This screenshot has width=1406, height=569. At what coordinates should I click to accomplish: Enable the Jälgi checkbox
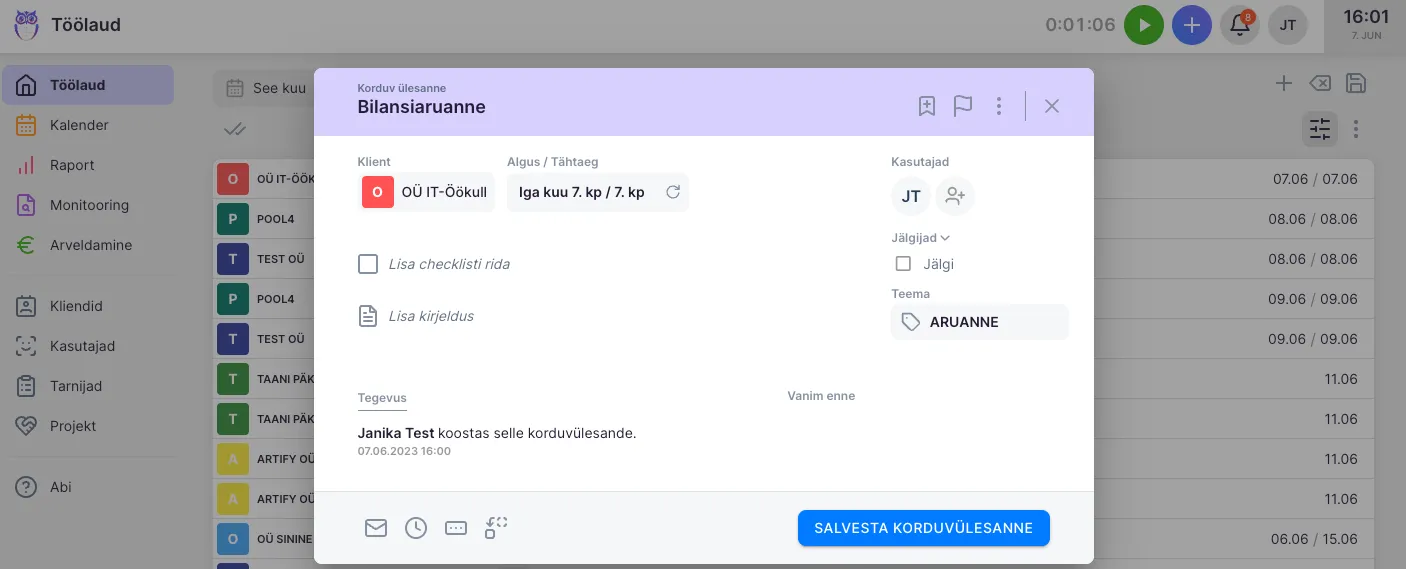904,264
